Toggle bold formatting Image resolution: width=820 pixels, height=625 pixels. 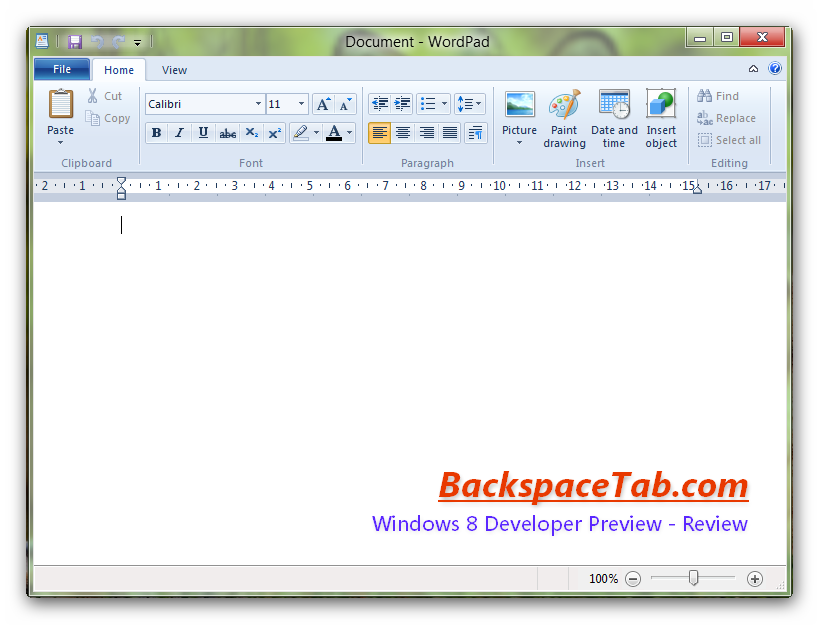pos(156,132)
